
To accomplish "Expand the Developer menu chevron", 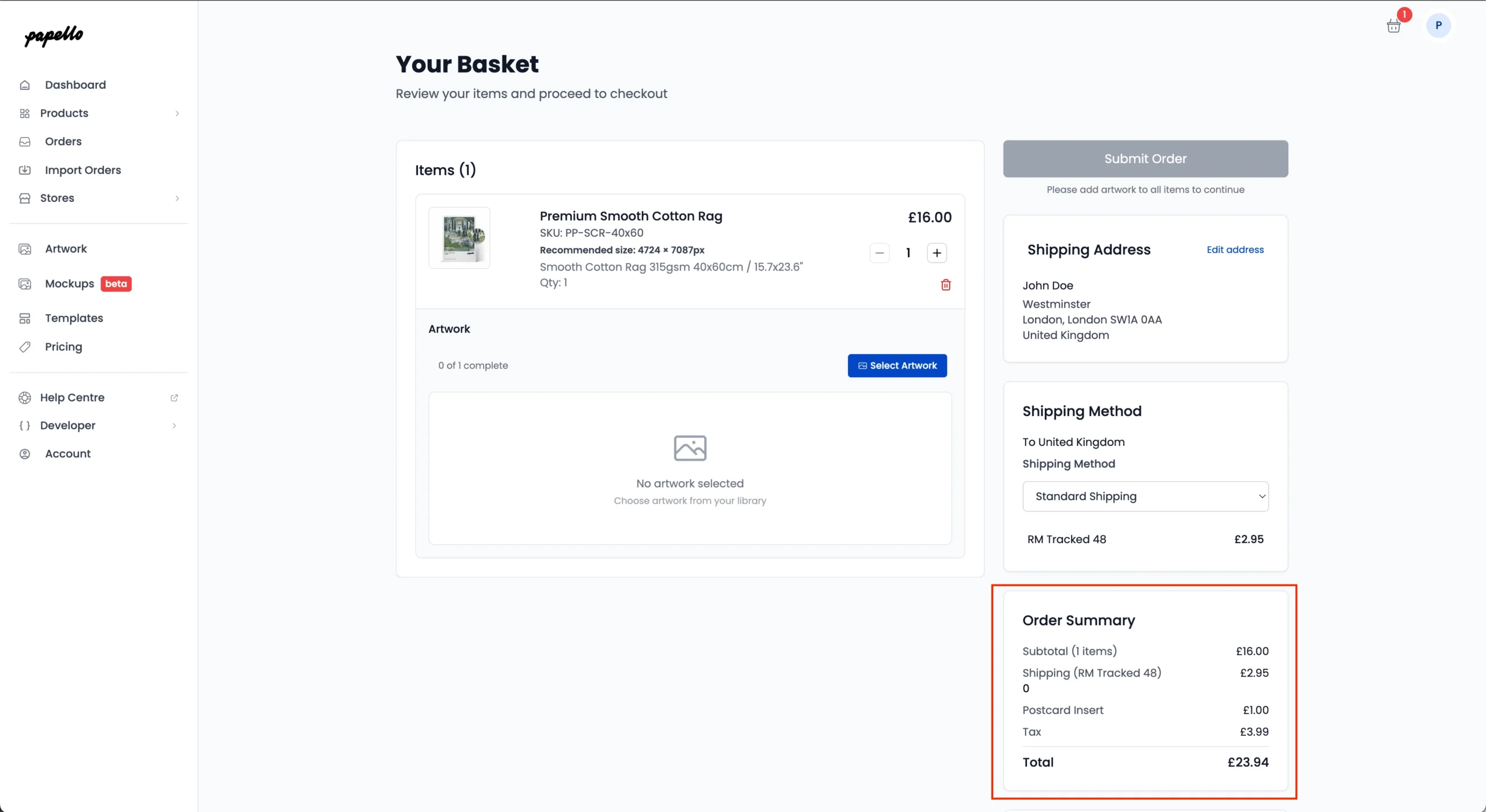I will [174, 425].
